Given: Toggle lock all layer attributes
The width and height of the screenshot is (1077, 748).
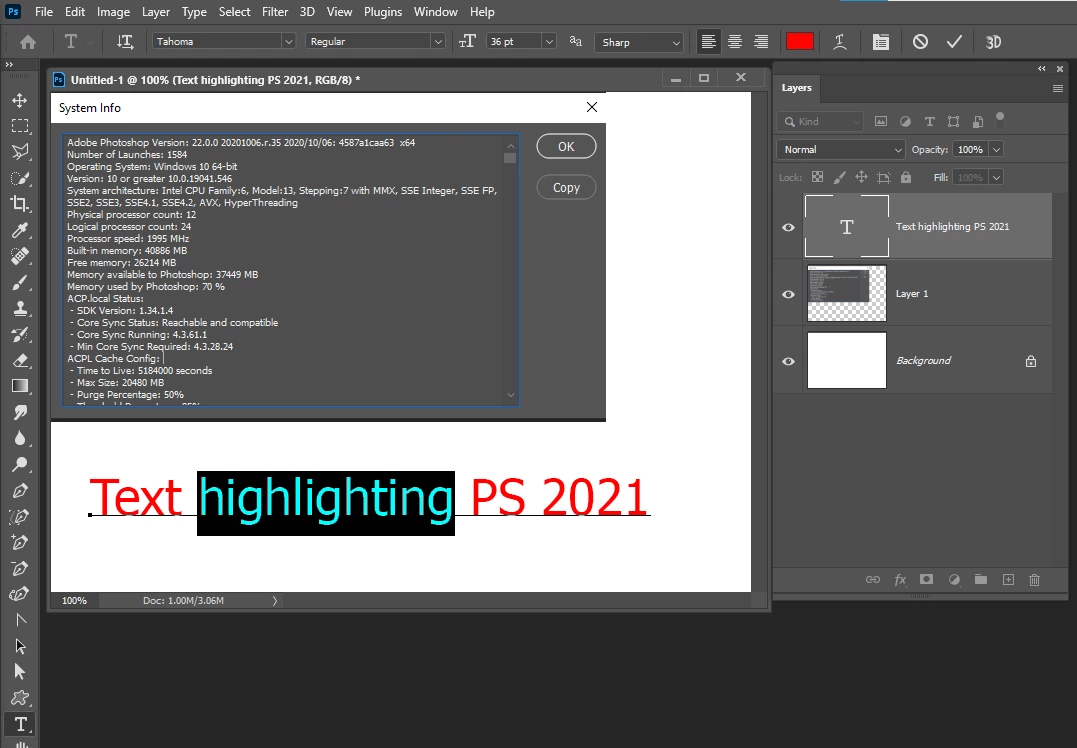Looking at the screenshot, I should 906,177.
